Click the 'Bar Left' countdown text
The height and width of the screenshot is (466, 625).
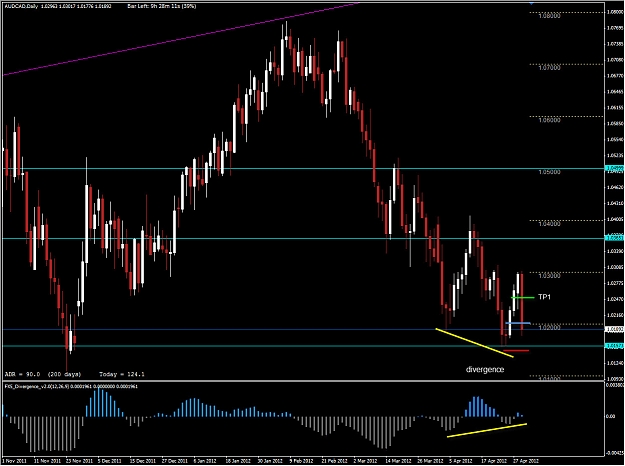coord(162,6)
